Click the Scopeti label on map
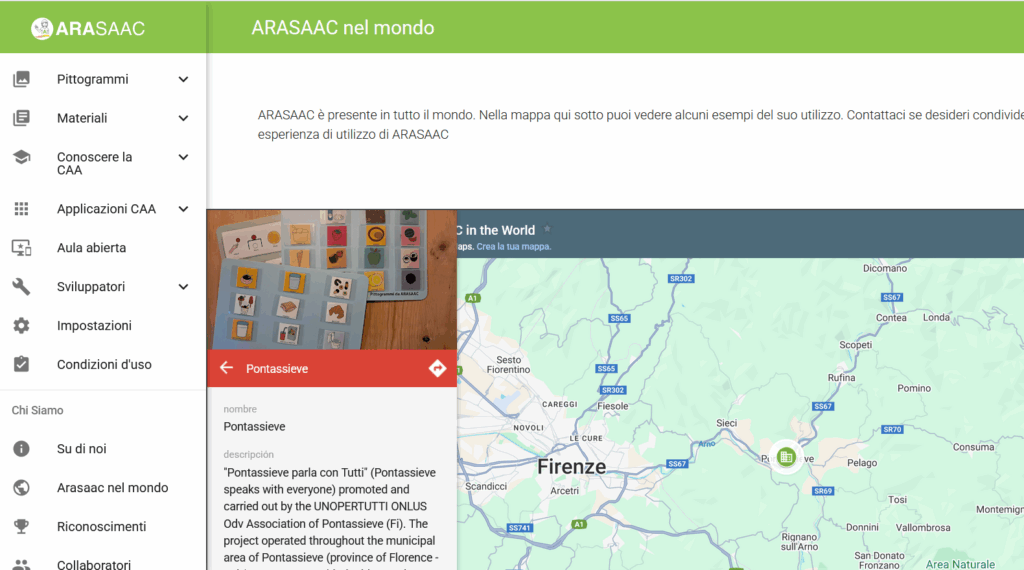The image size is (1024, 570). tap(856, 345)
